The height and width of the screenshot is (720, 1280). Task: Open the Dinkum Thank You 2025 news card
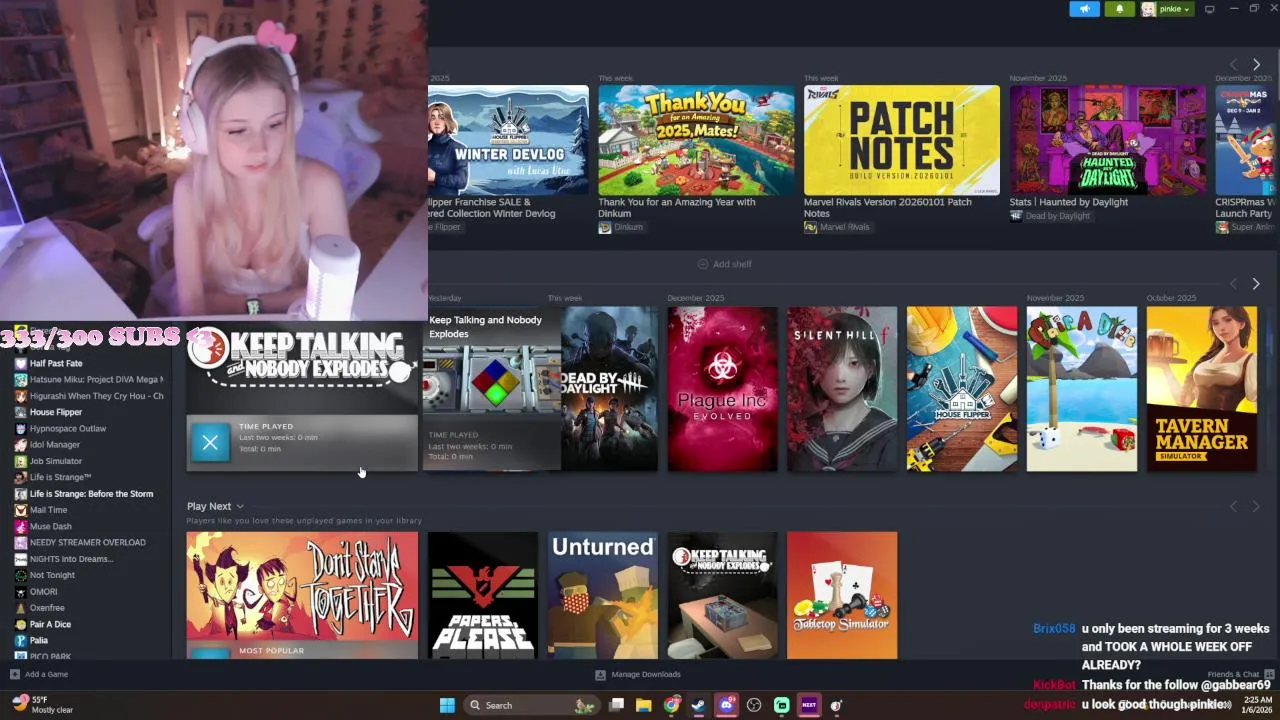pos(696,140)
